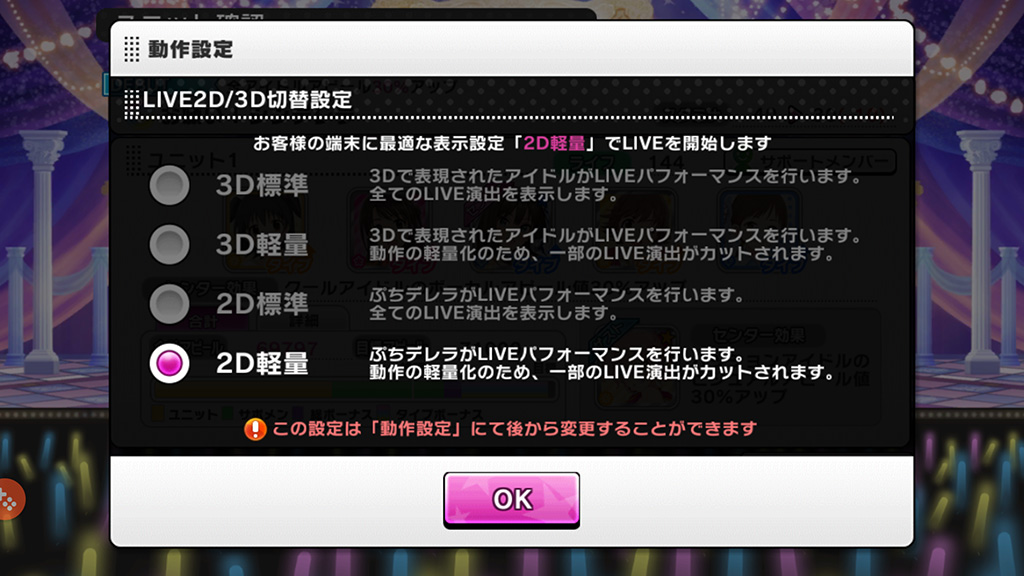Click the LIVE2D/3D切替設定 section heading

[x=248, y=100]
